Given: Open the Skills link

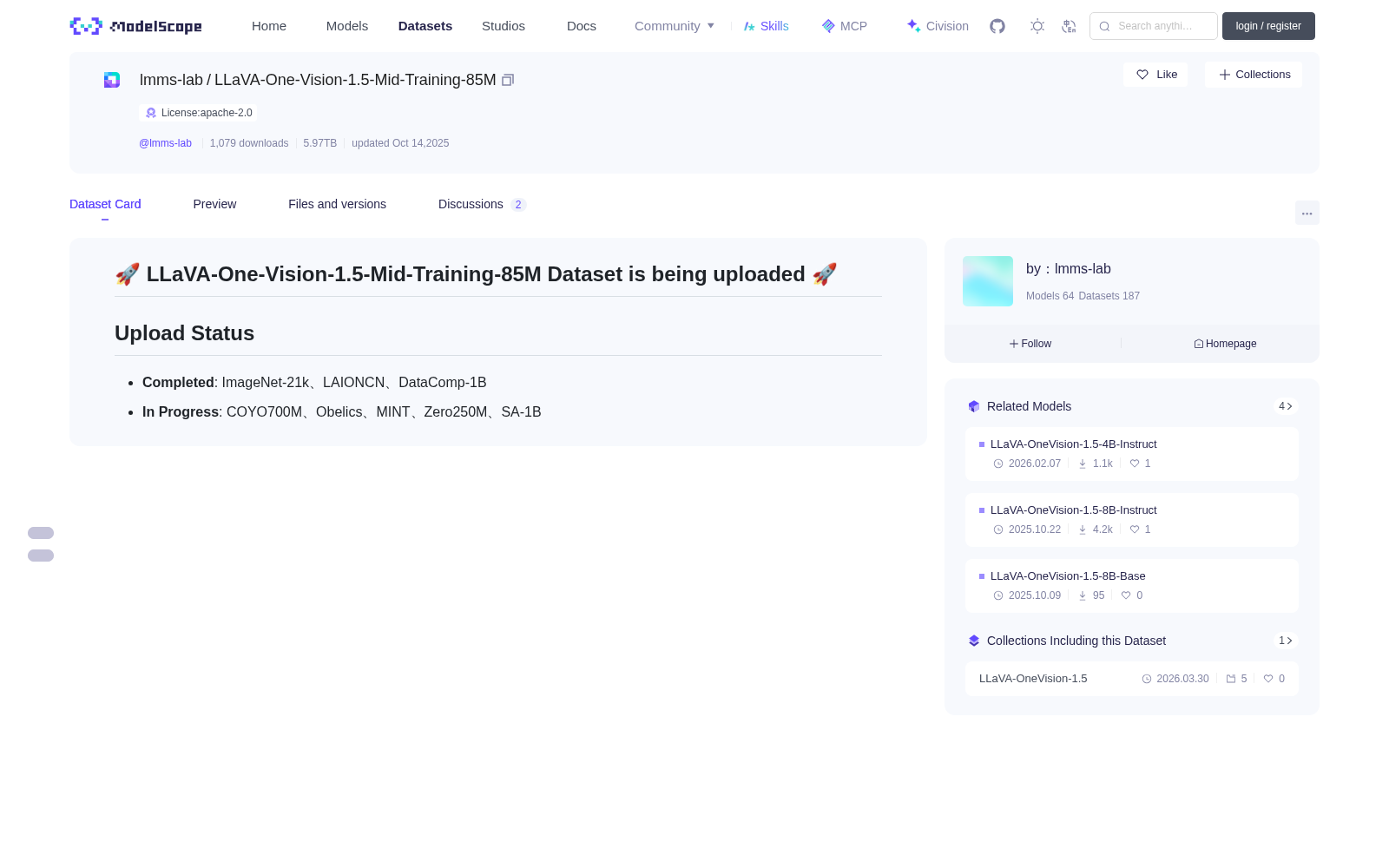Looking at the screenshot, I should coord(767,26).
